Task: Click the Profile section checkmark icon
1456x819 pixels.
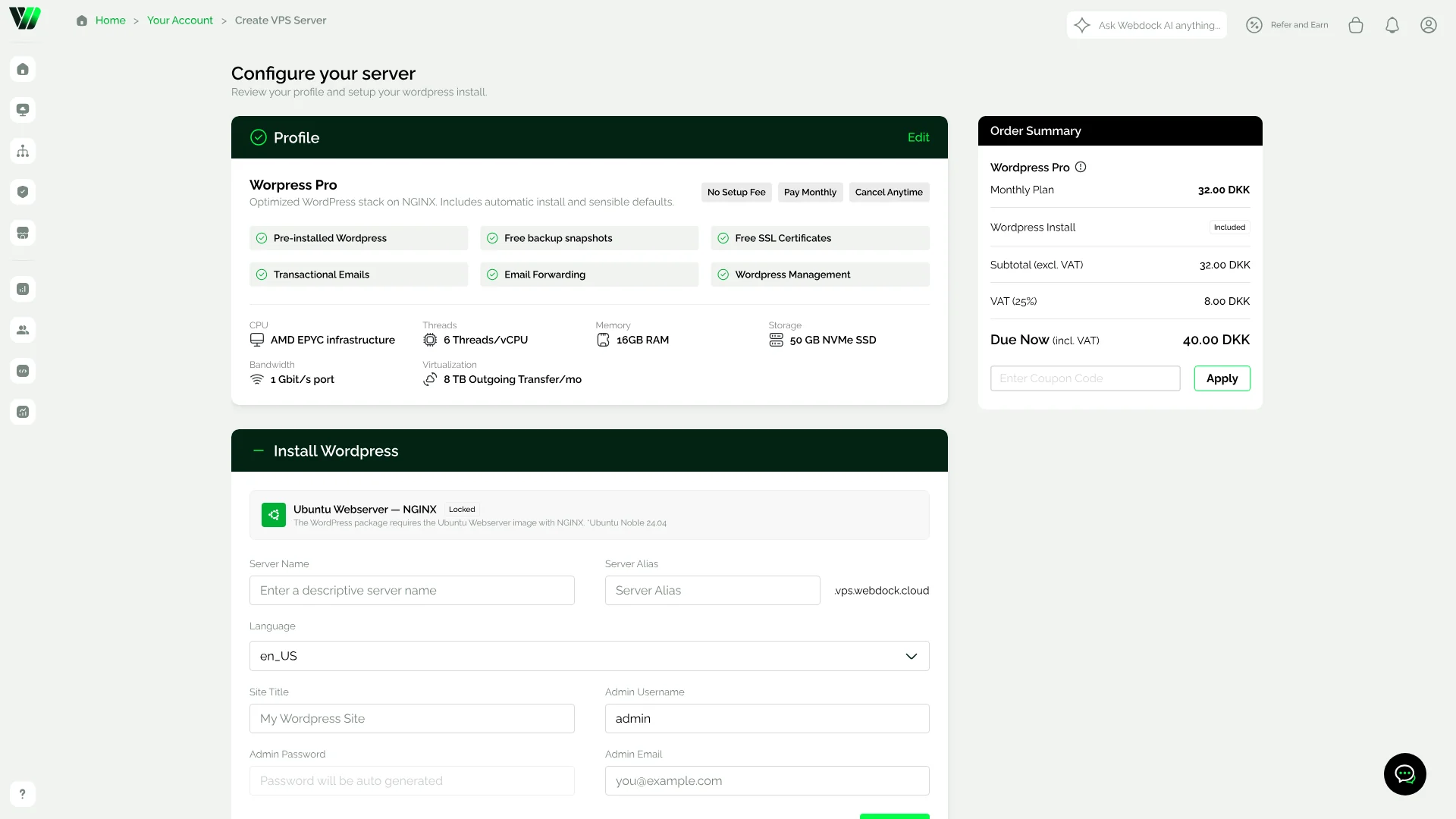Action: [259, 137]
